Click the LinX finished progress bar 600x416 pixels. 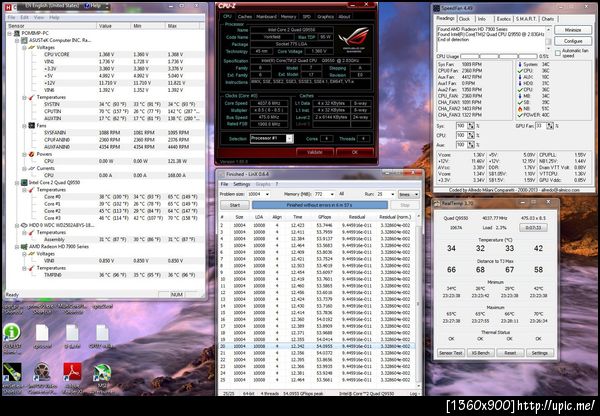[320, 205]
